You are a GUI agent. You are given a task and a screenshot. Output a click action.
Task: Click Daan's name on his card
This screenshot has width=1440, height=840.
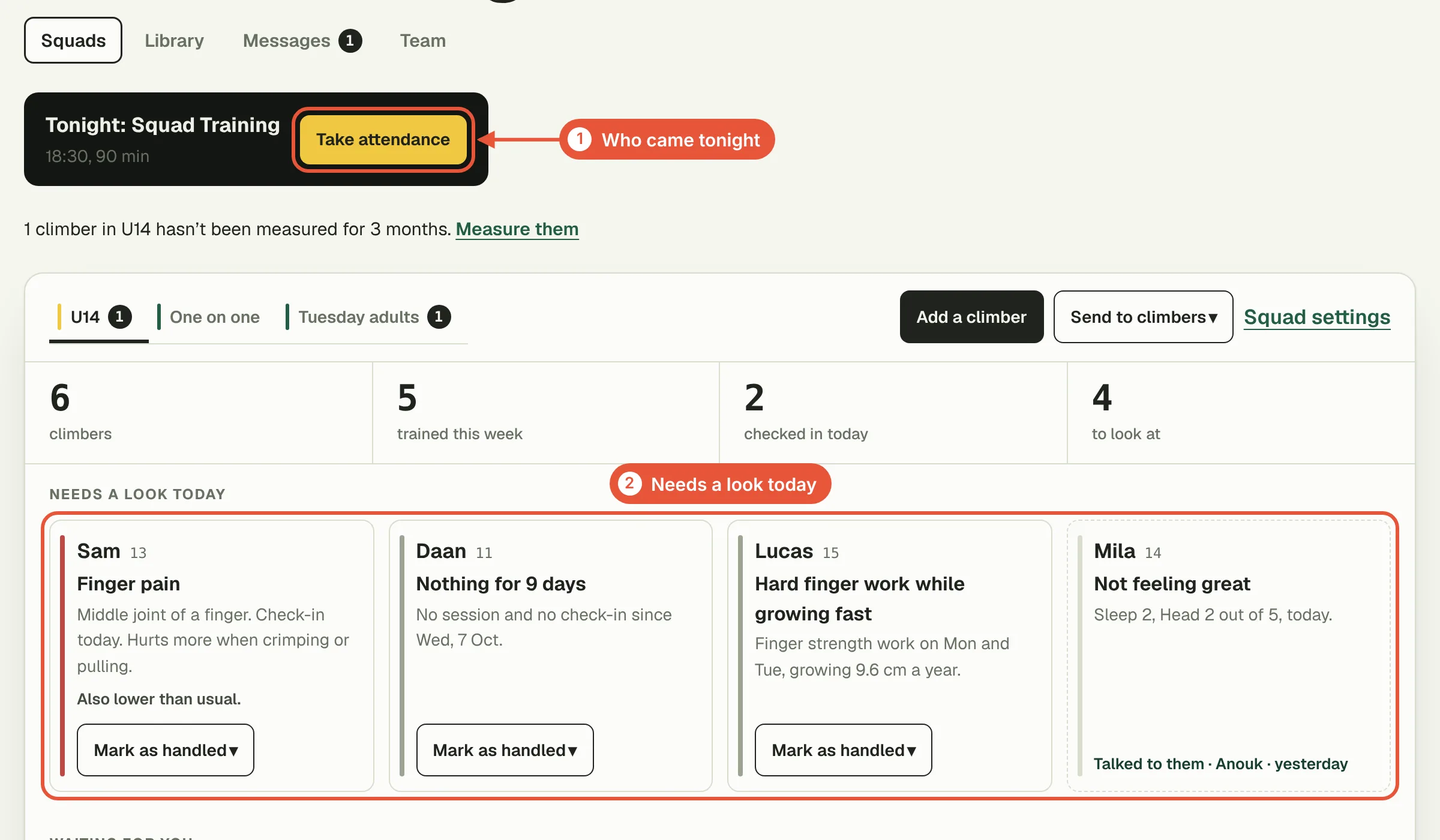click(441, 551)
